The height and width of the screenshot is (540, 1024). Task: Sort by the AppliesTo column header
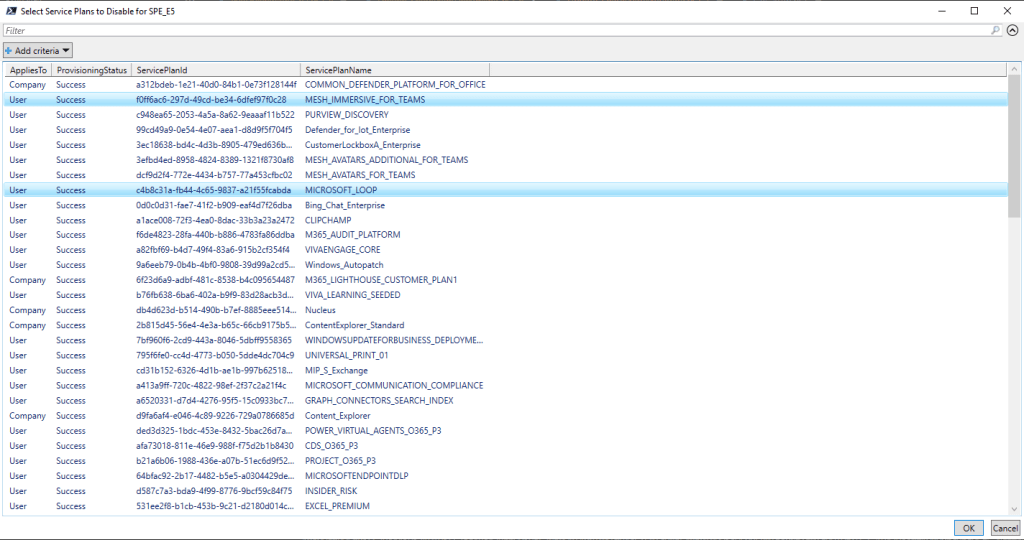click(28, 70)
